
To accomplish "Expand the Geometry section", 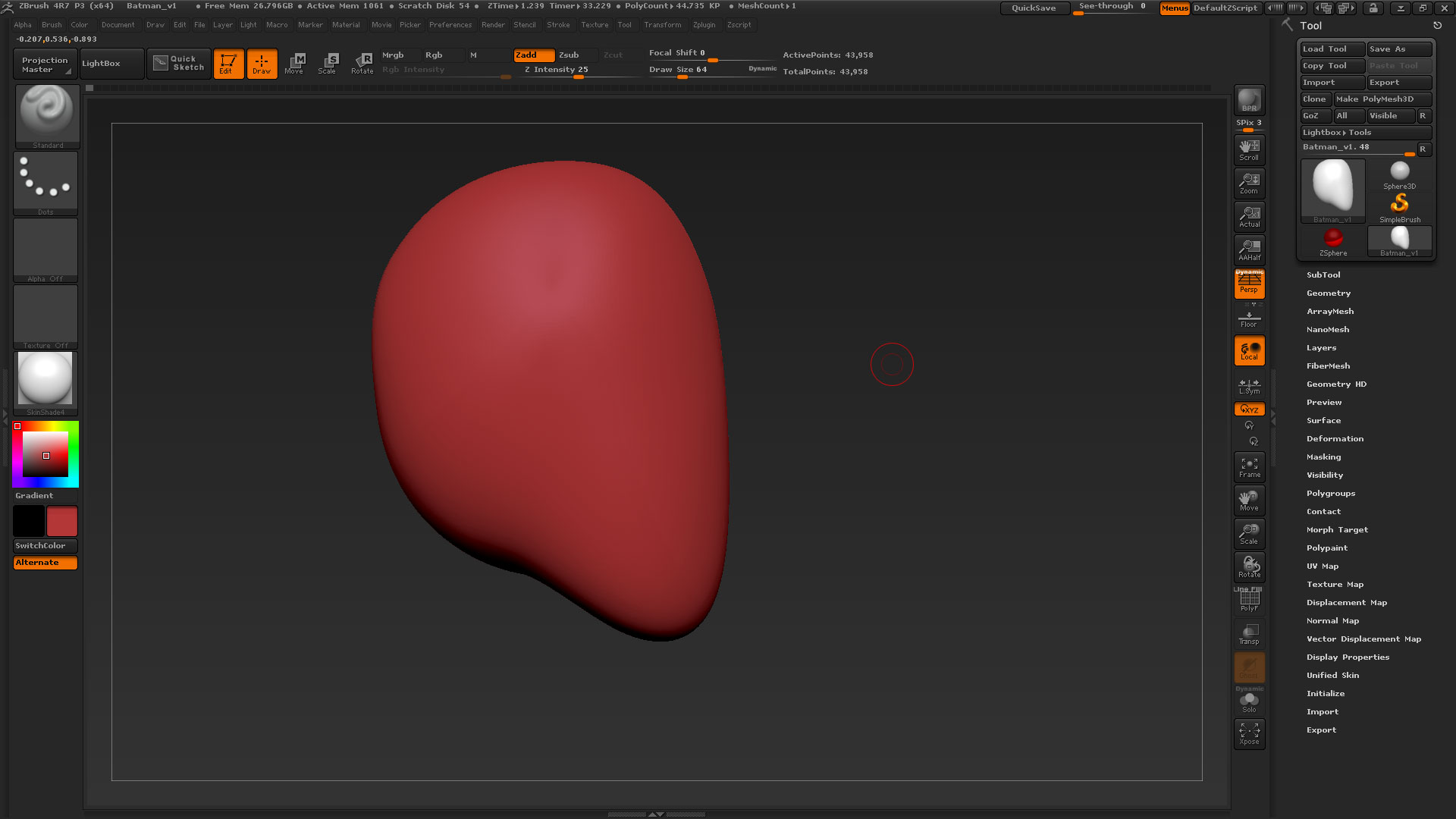I will click(1329, 293).
